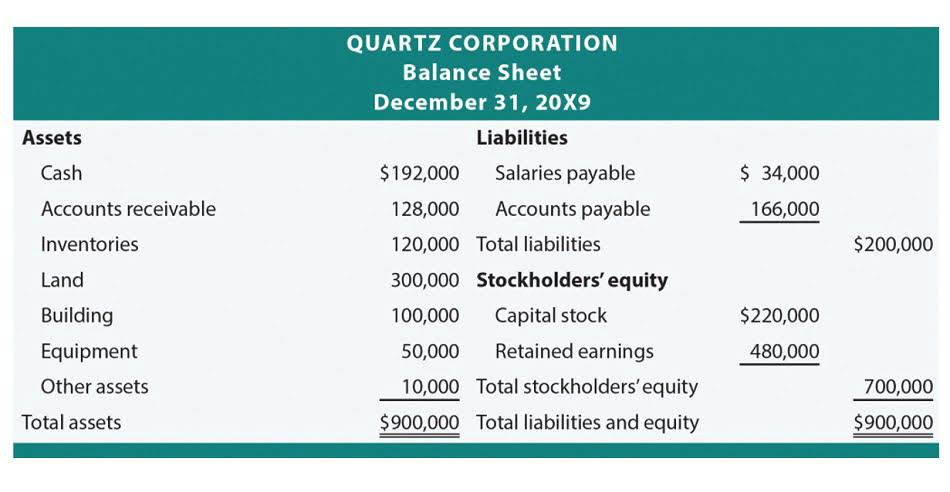This screenshot has width=950, height=492.
Task: Select the Capital stock amount $220,000
Action: coord(779,316)
